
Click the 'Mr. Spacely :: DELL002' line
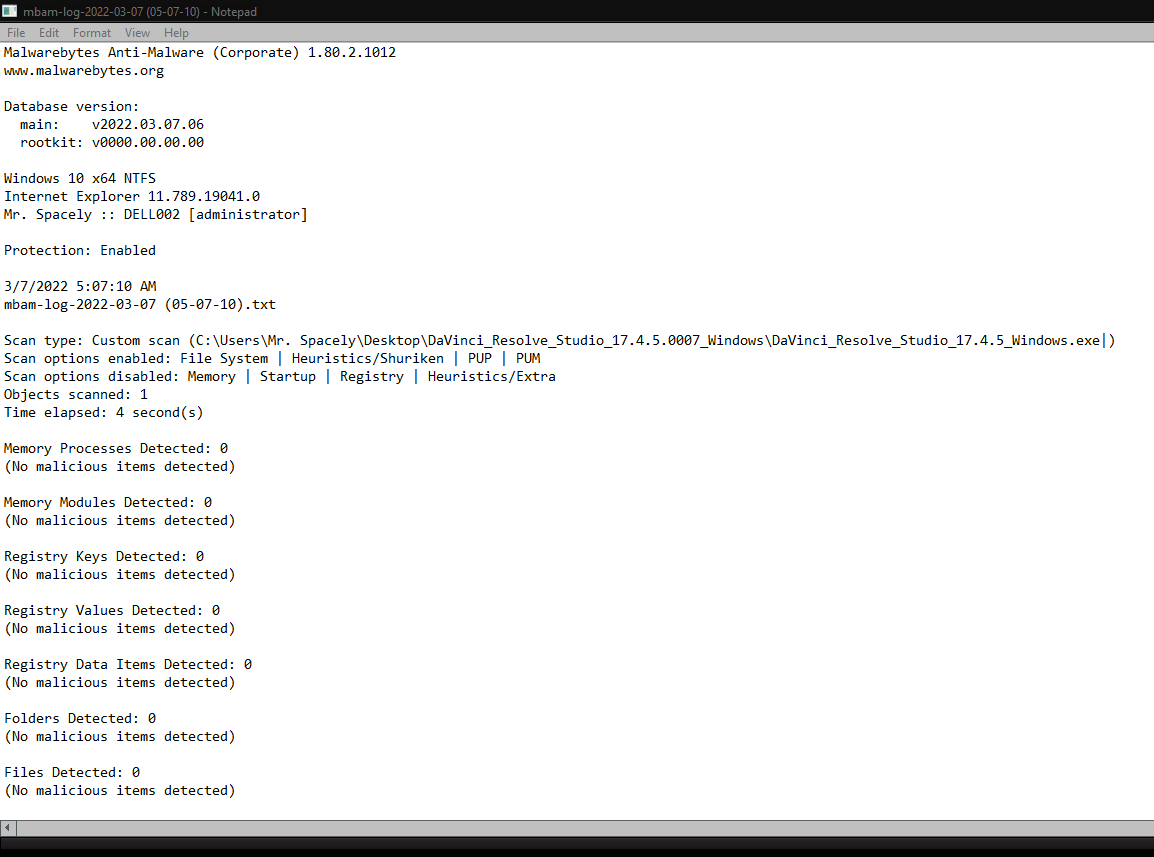tap(155, 214)
